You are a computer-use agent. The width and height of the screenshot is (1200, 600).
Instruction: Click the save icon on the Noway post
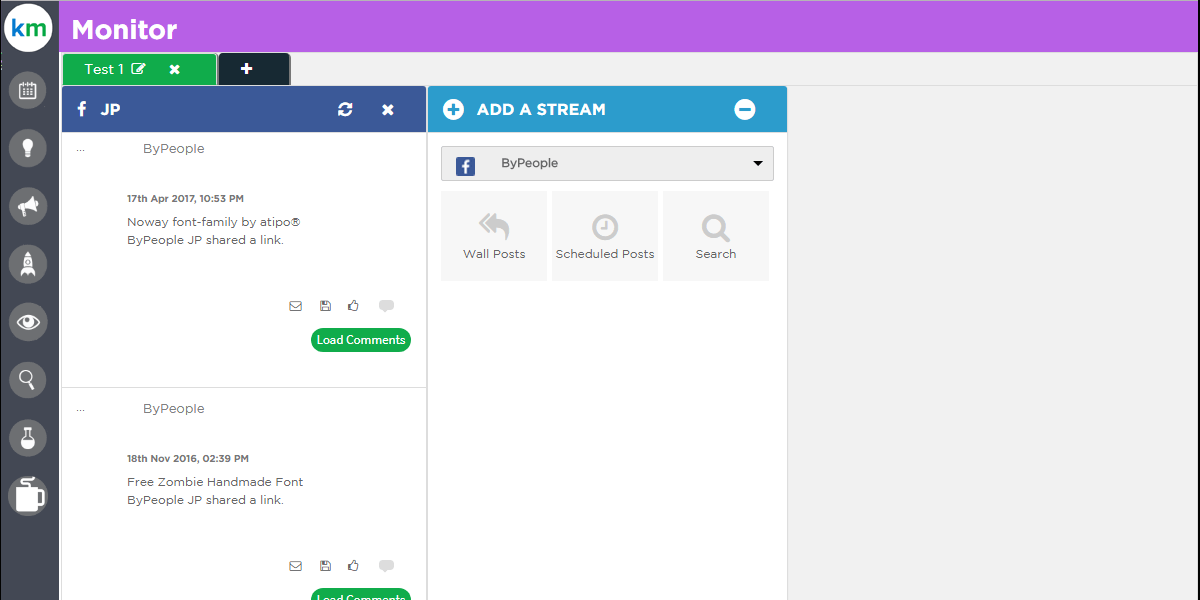(325, 306)
